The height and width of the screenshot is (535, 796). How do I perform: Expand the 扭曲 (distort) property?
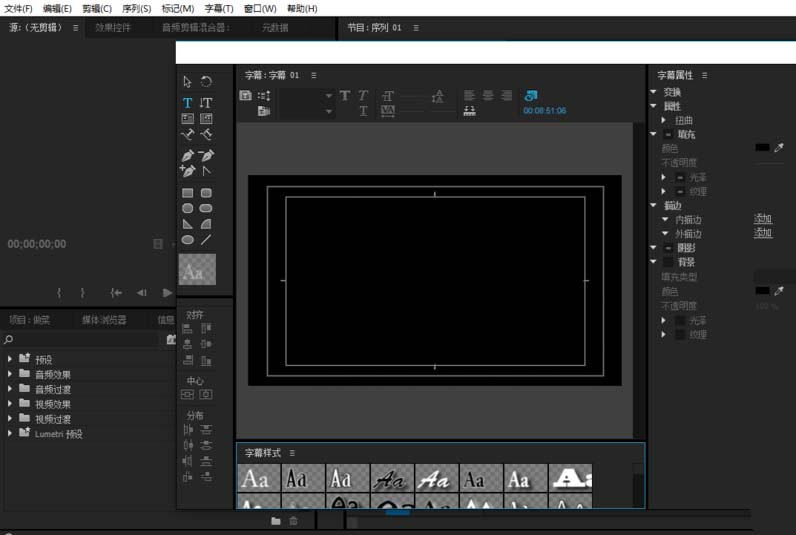tap(663, 120)
